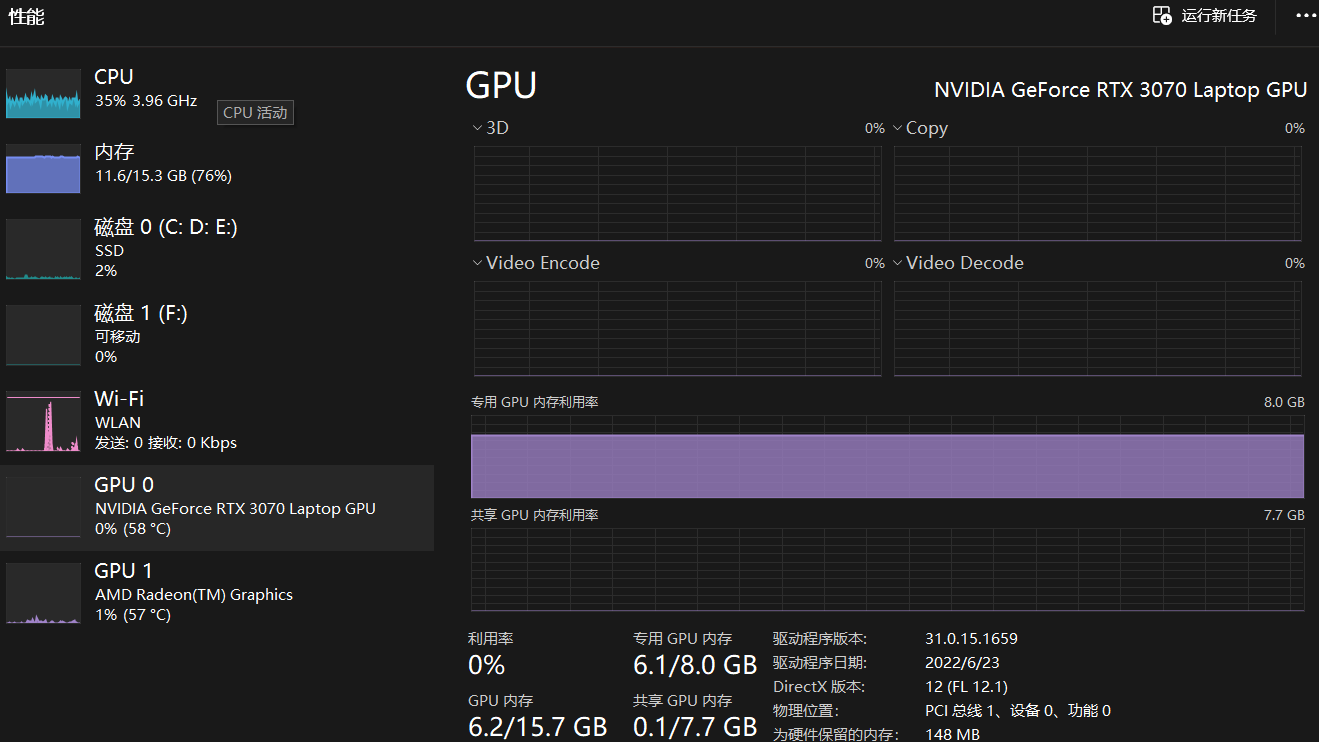This screenshot has height=742, width=1319.
Task: Click the 8.0 GB dedicated memory label
Action: coord(1284,402)
